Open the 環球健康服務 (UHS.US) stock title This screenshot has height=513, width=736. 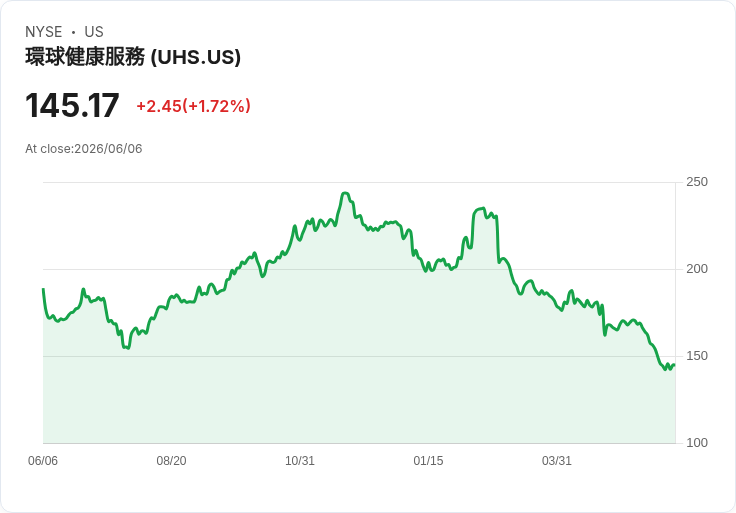tap(133, 57)
